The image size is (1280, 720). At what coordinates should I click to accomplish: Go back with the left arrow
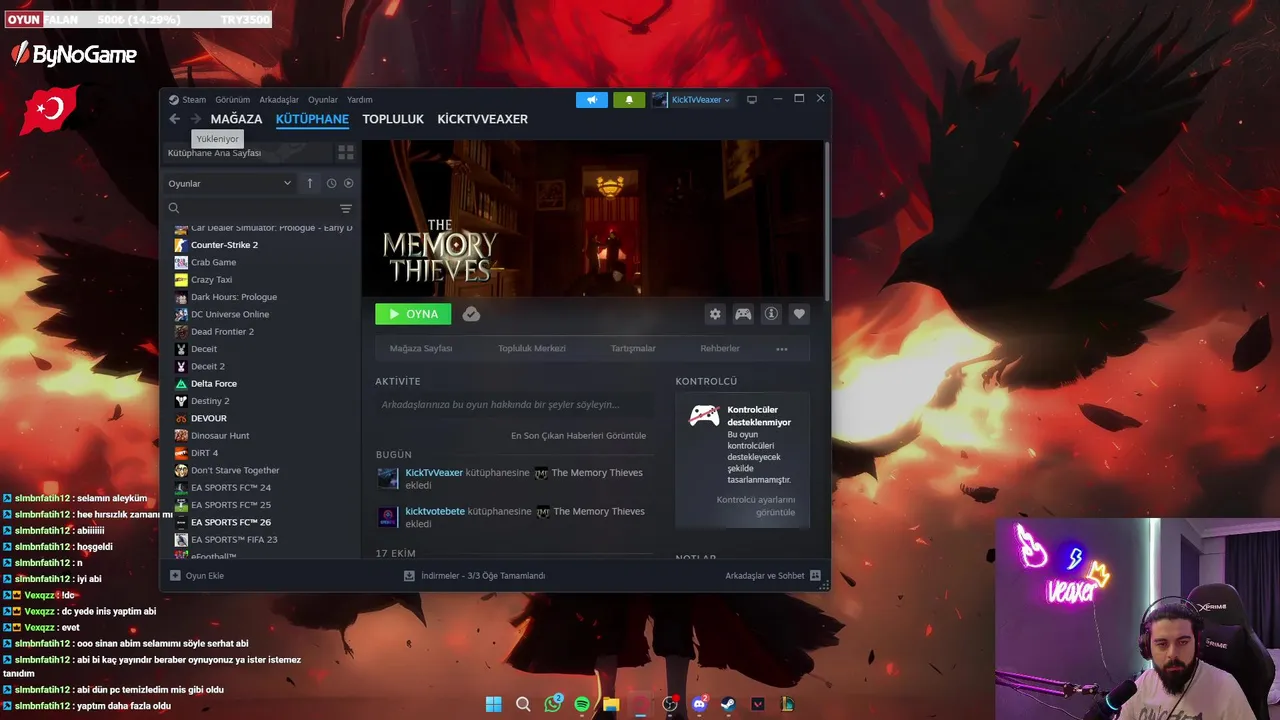(x=174, y=119)
